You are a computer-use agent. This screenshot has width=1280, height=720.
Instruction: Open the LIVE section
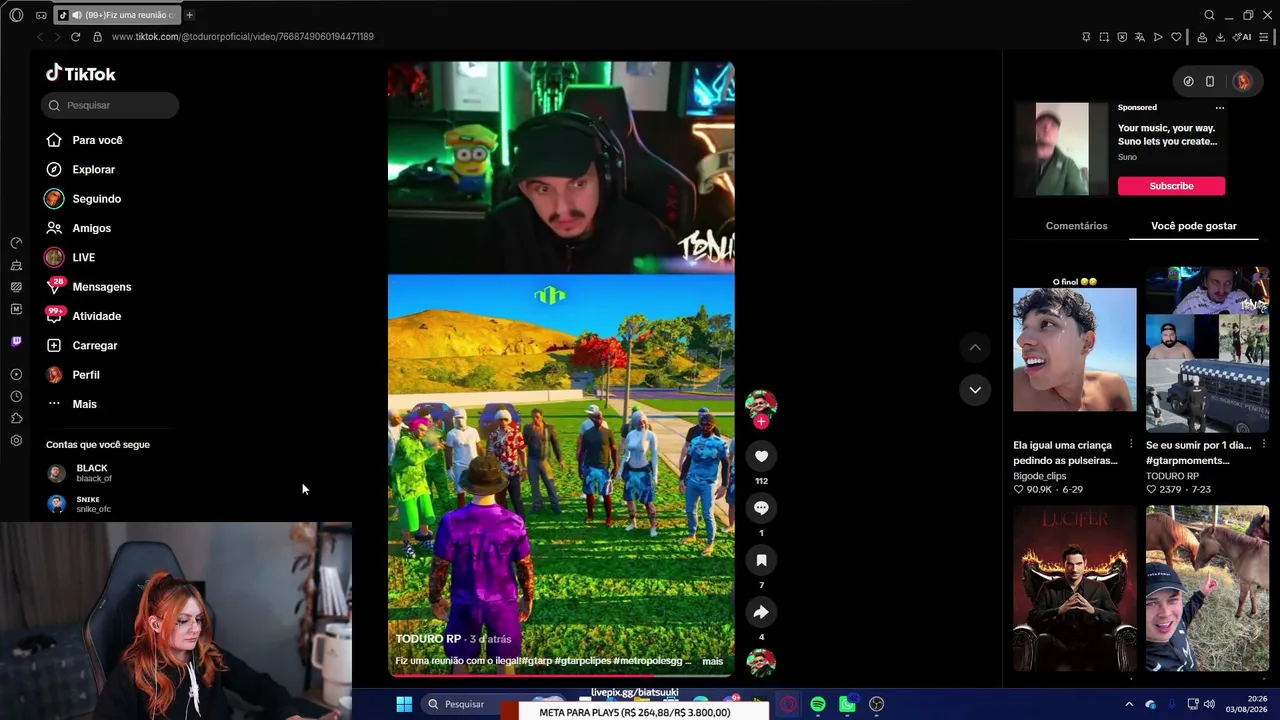coord(70,257)
